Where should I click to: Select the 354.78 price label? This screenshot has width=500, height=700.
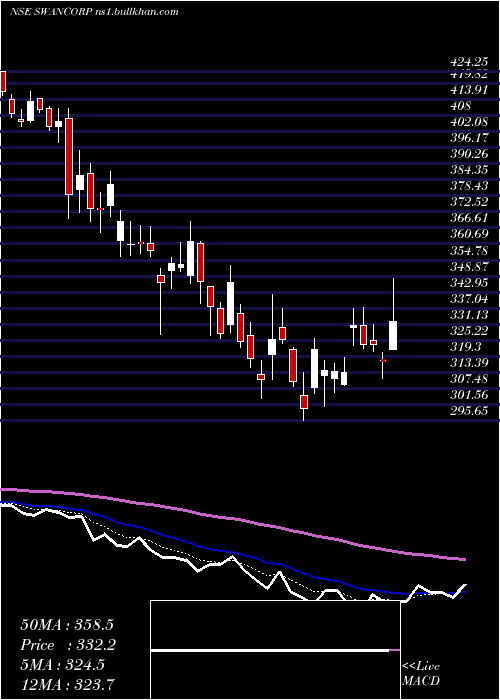469,250
